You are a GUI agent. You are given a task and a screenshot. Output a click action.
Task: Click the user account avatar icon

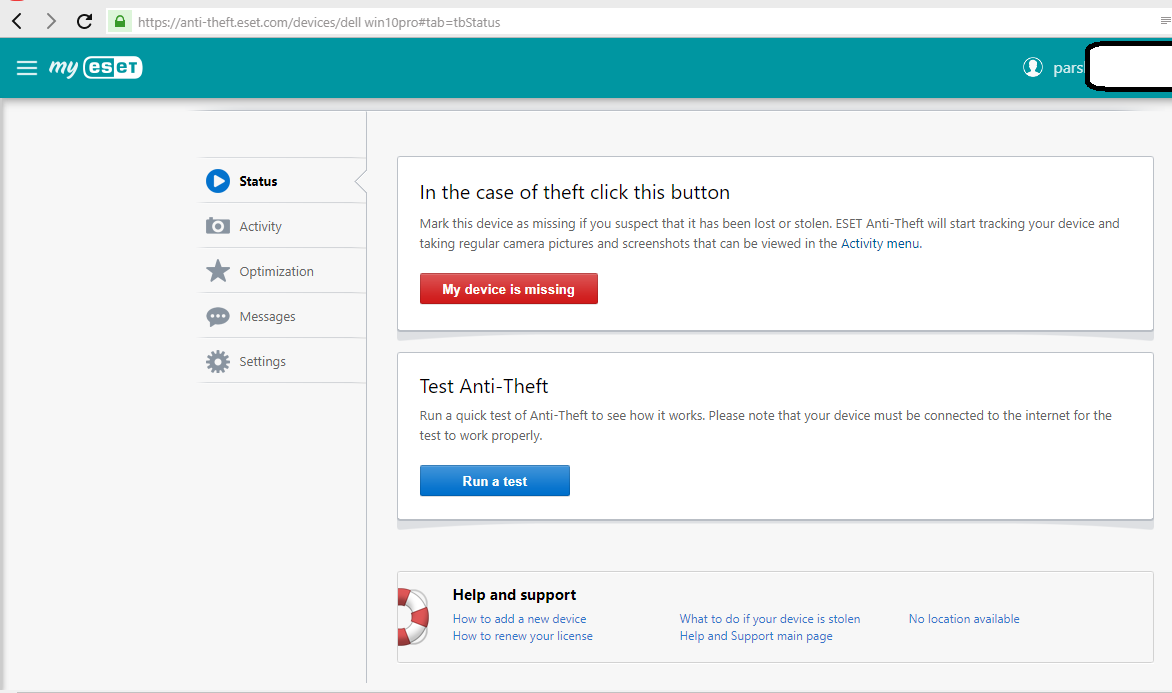pos(1033,67)
